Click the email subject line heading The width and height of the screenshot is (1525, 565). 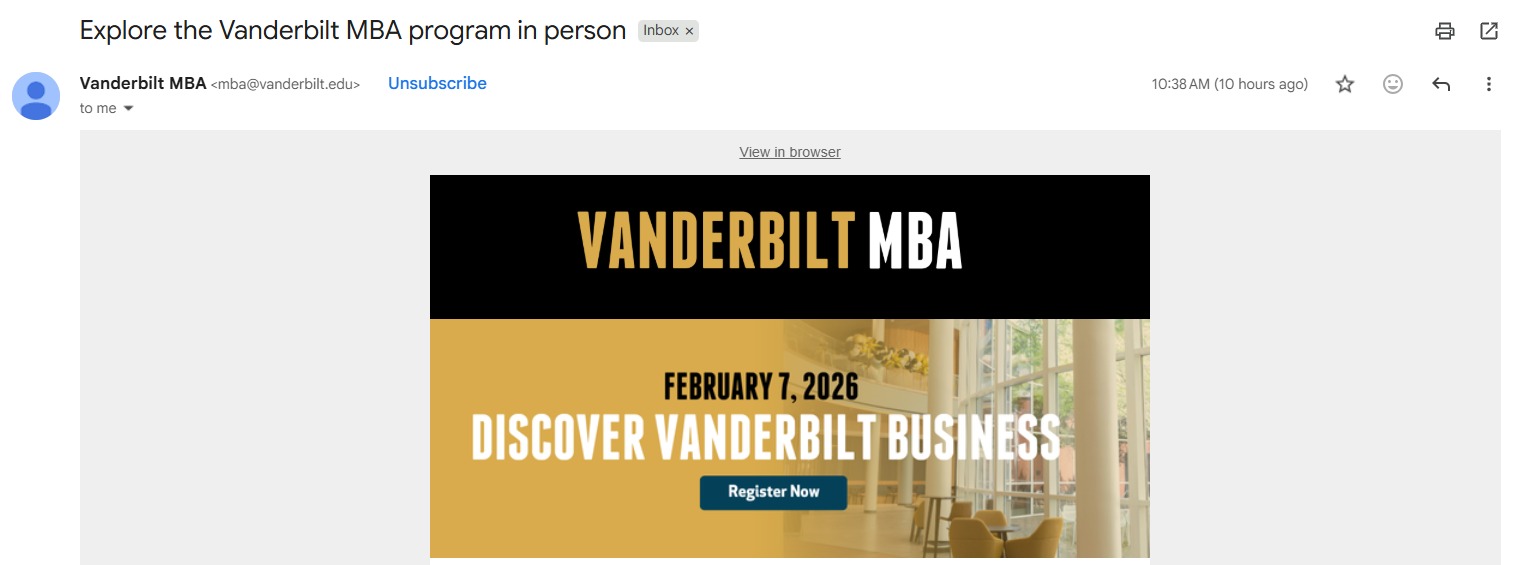(352, 30)
